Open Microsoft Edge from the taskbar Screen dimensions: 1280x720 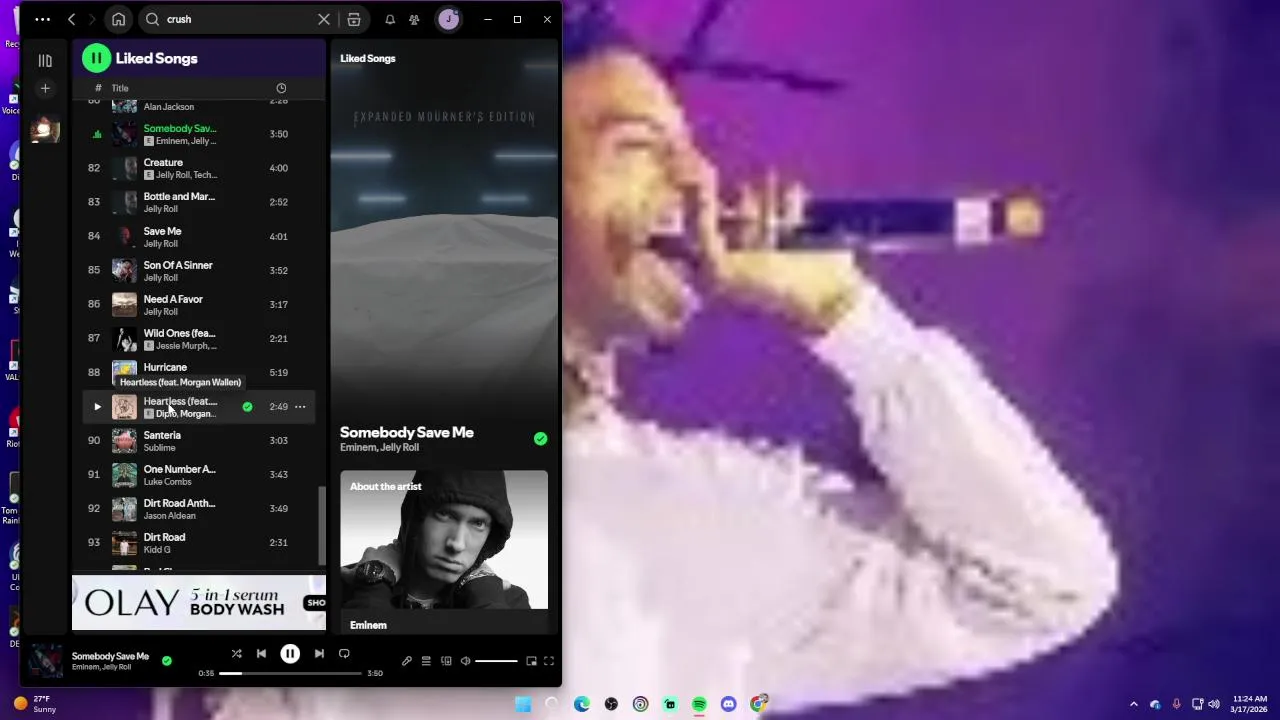click(582, 704)
